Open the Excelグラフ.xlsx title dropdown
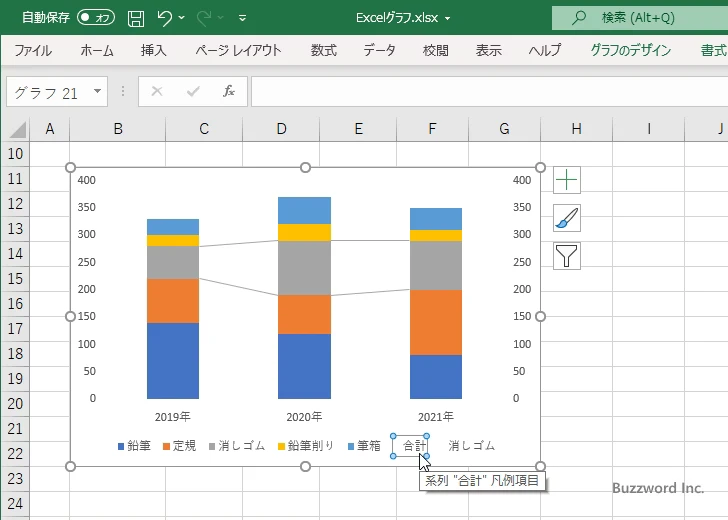Viewport: 728px width, 520px height. click(448, 19)
